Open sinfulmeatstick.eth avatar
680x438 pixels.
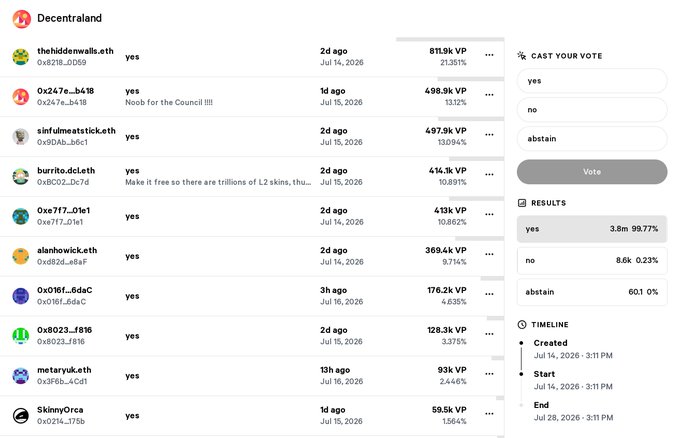click(x=20, y=137)
